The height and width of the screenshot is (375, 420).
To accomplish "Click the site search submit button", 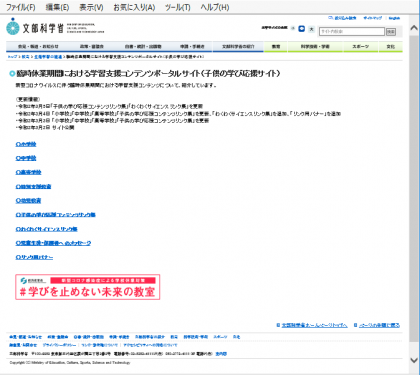I will (391, 32).
